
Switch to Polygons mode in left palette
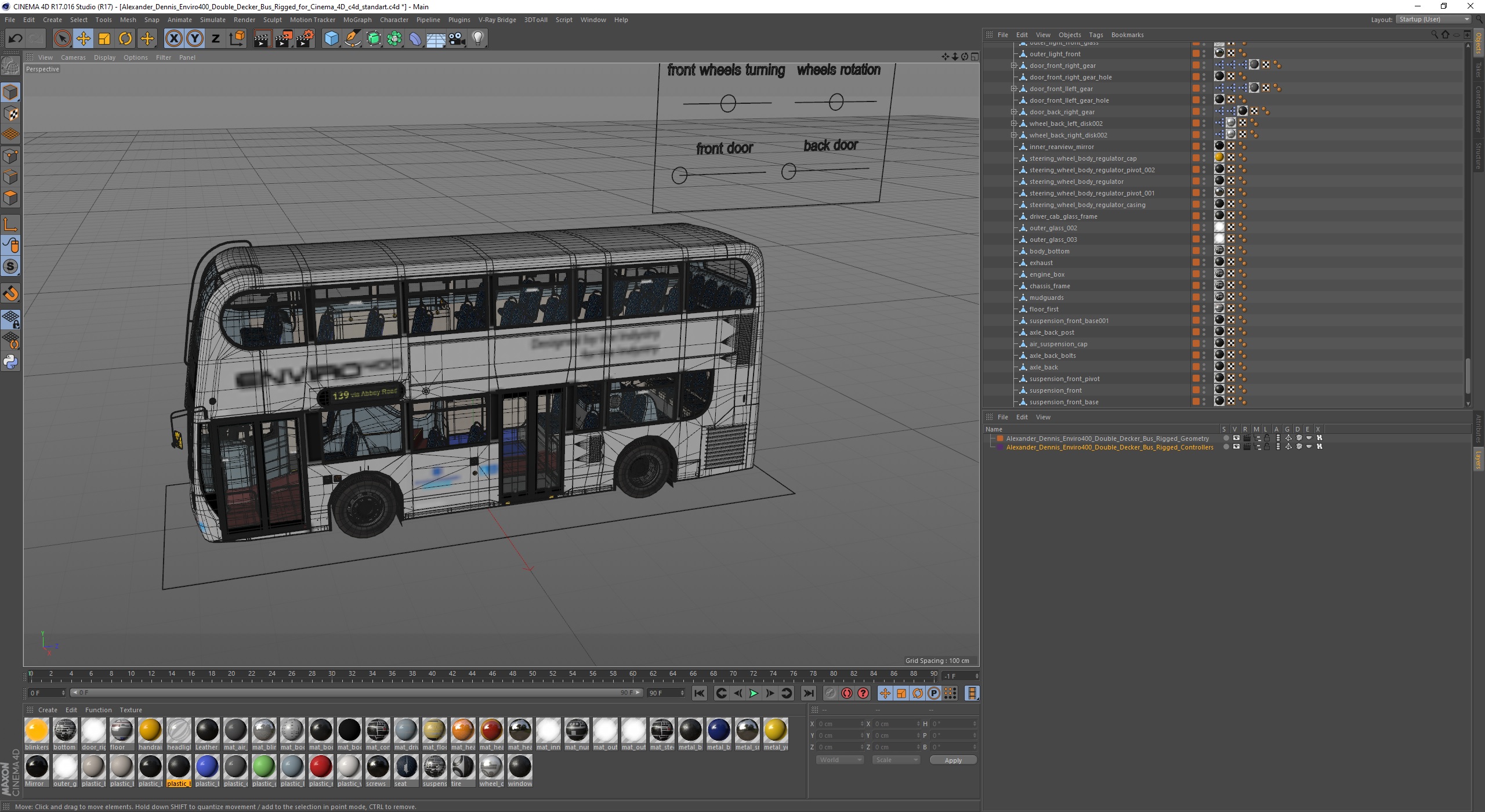10,197
